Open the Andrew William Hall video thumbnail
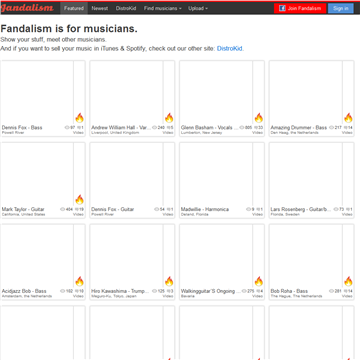The height and width of the screenshot is (360, 360). pos(126,92)
